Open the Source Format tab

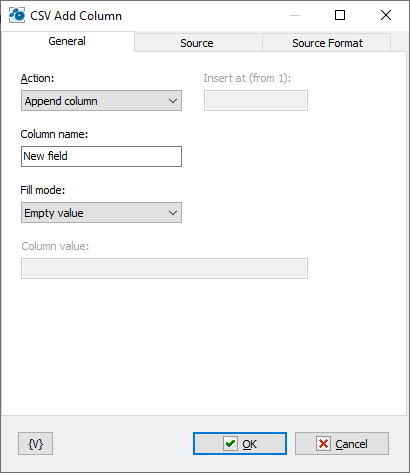327,43
